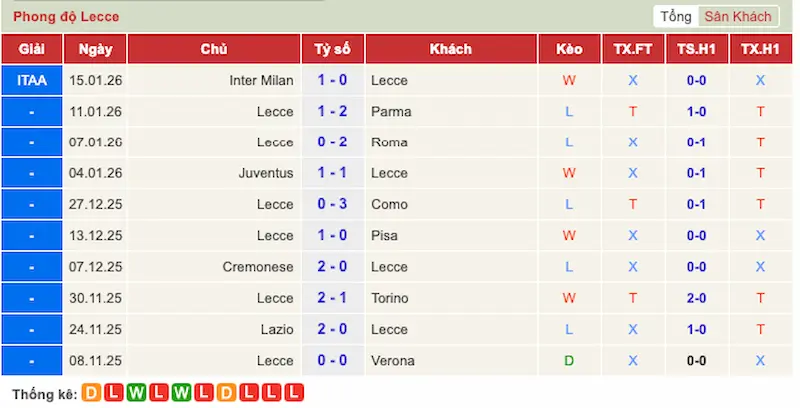Open the Juventus team link
Image resolution: width=800 pixels, height=408 pixels.
click(x=266, y=173)
